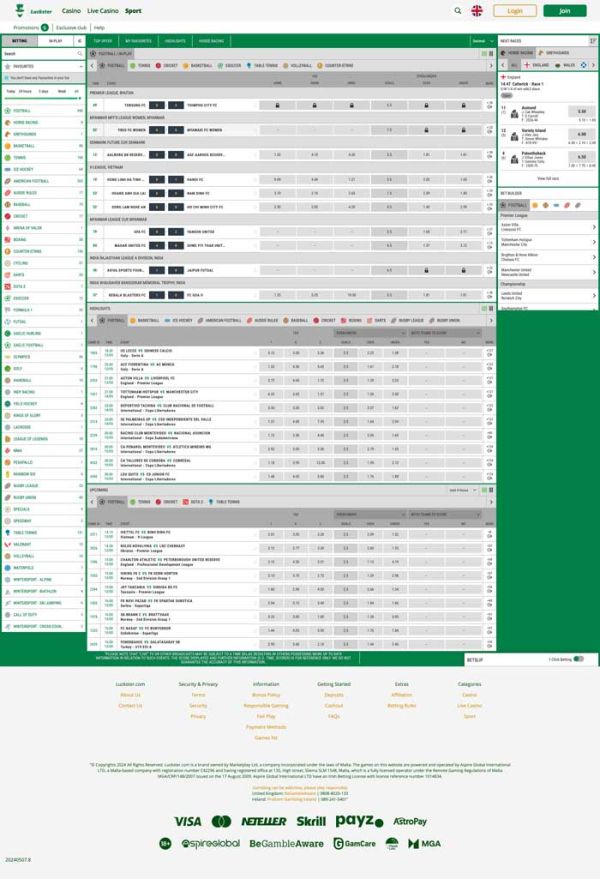Switch sidebar to In-Play tab
Screen dimensions: 600x879
[x=56, y=41]
